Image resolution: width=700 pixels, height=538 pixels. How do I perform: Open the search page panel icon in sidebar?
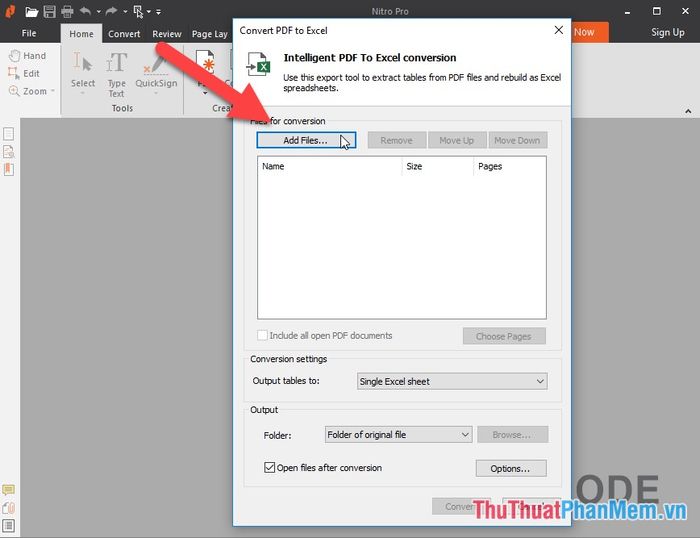click(8, 152)
